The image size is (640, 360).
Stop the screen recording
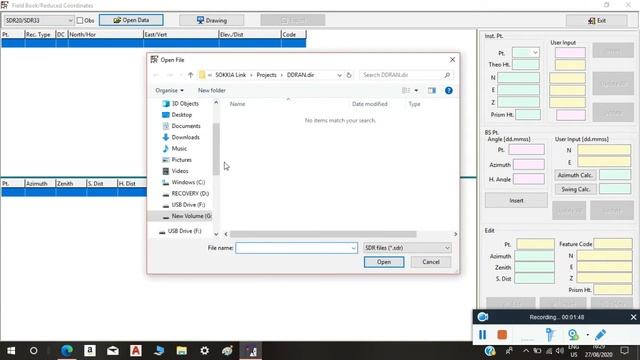click(502, 335)
